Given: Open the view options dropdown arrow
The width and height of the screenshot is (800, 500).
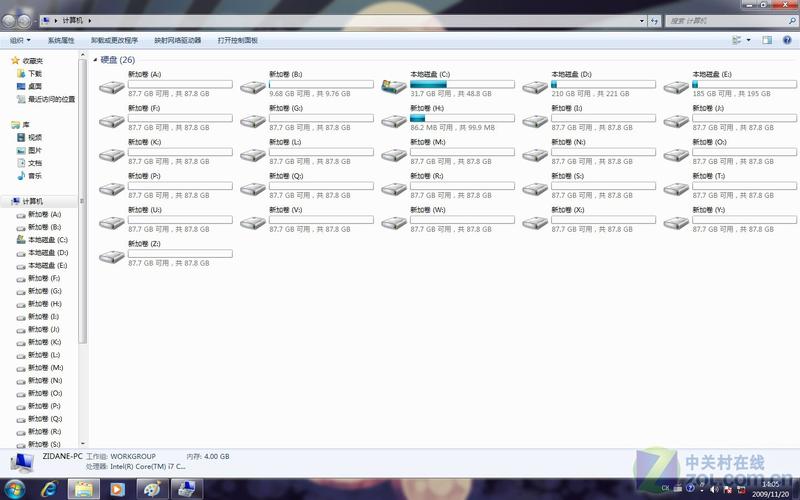Looking at the screenshot, I should tap(748, 40).
